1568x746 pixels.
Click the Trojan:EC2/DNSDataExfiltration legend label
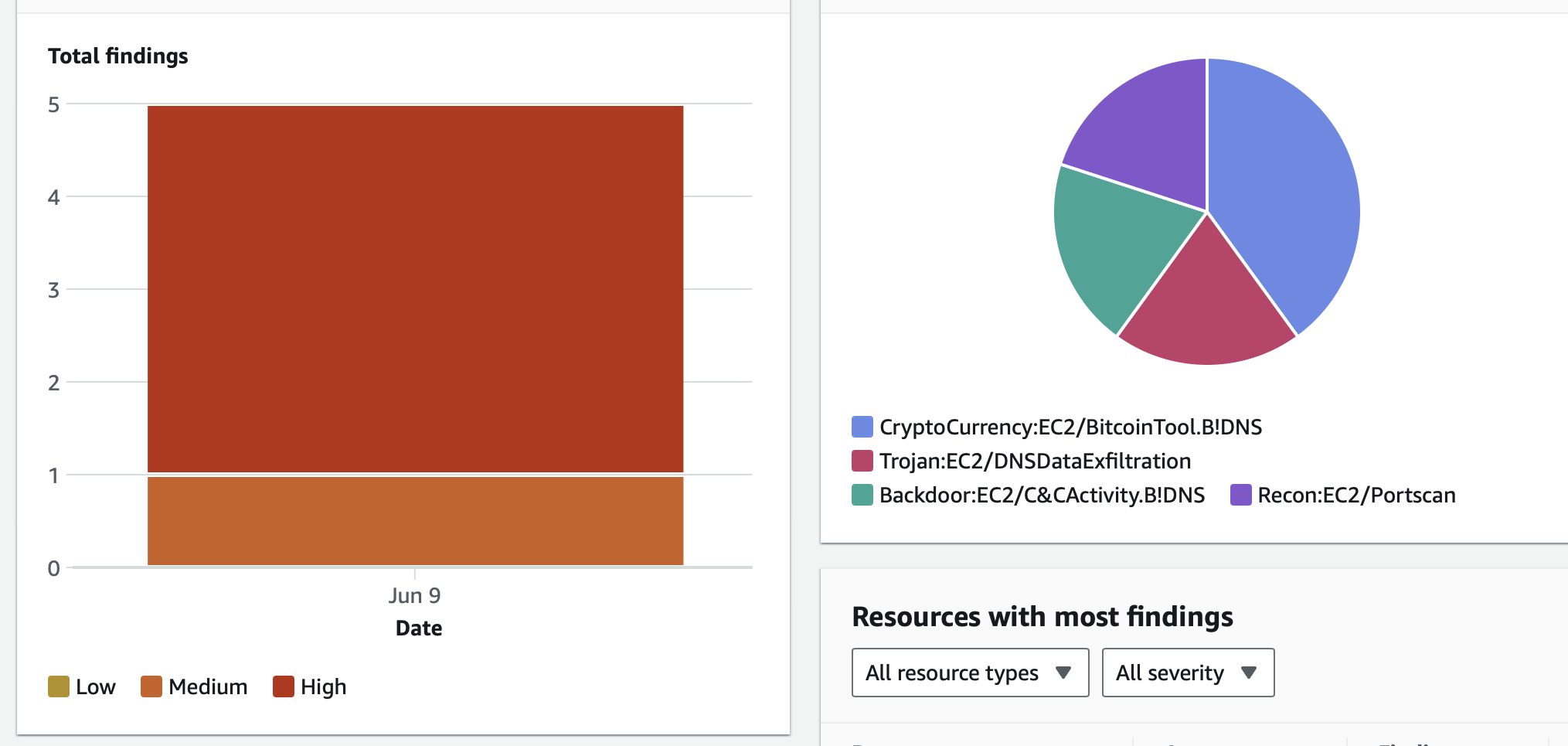pos(1035,461)
